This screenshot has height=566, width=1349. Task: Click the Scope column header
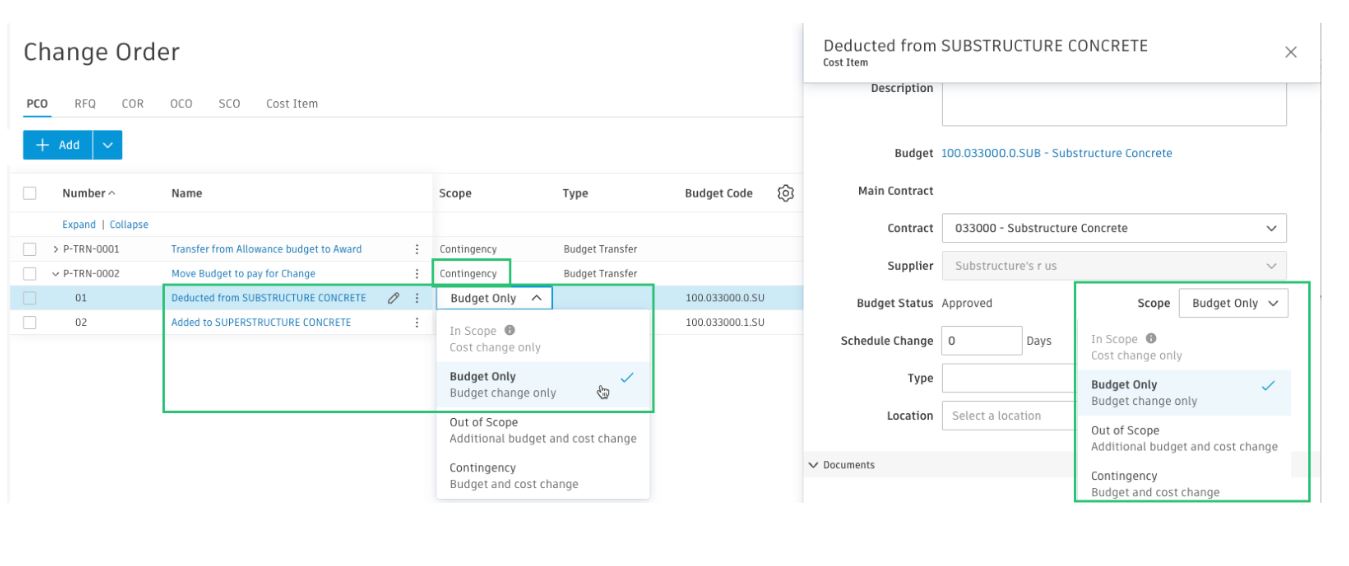(455, 194)
